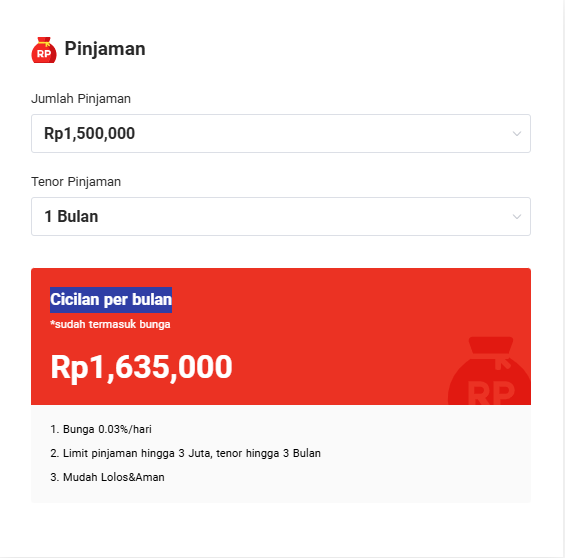Click the Jumlah Pinjaman label
The height and width of the screenshot is (558, 565).
pyautogui.click(x=81, y=99)
